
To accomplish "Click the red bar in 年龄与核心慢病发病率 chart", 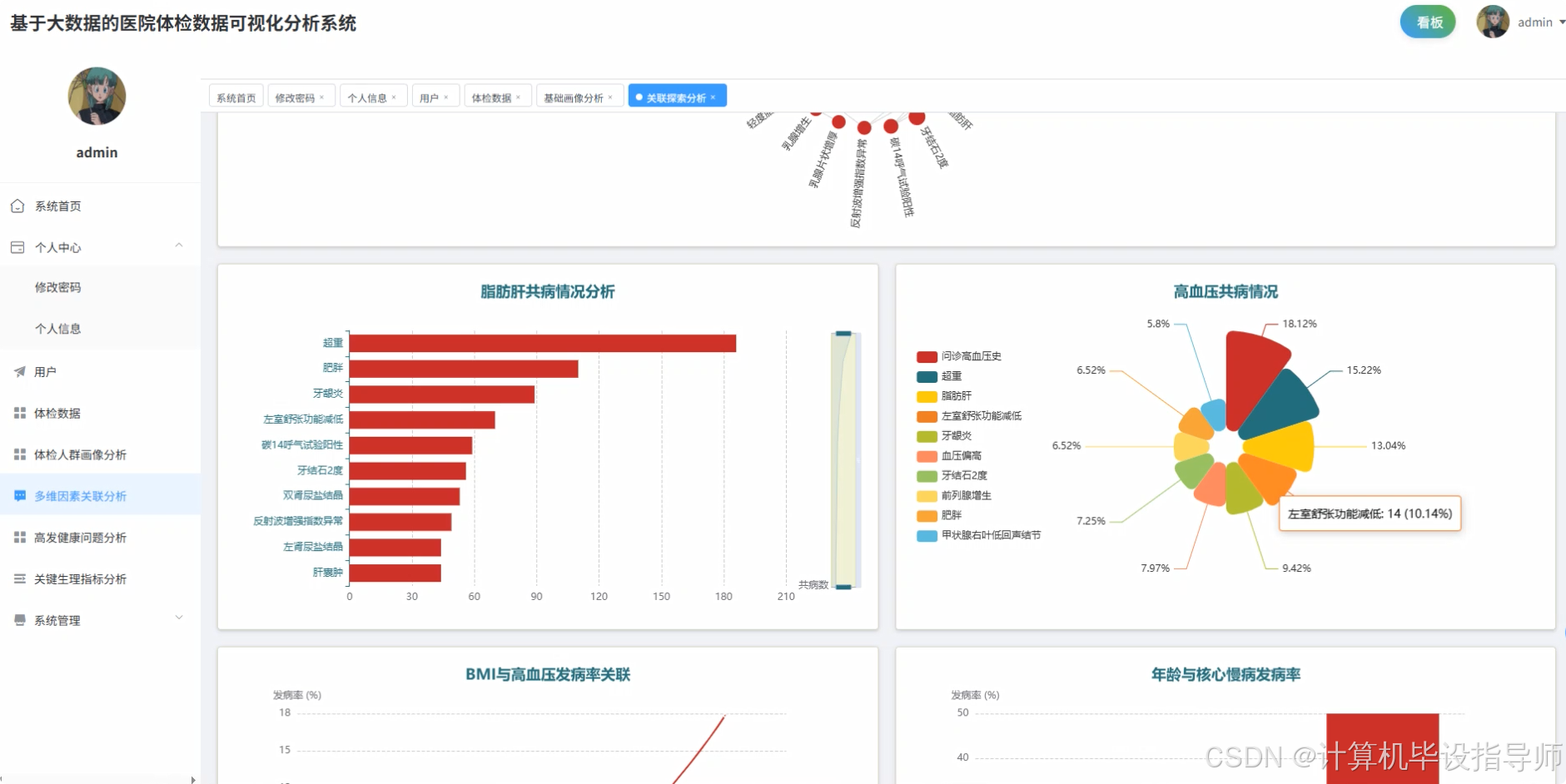I will 1382,748.
